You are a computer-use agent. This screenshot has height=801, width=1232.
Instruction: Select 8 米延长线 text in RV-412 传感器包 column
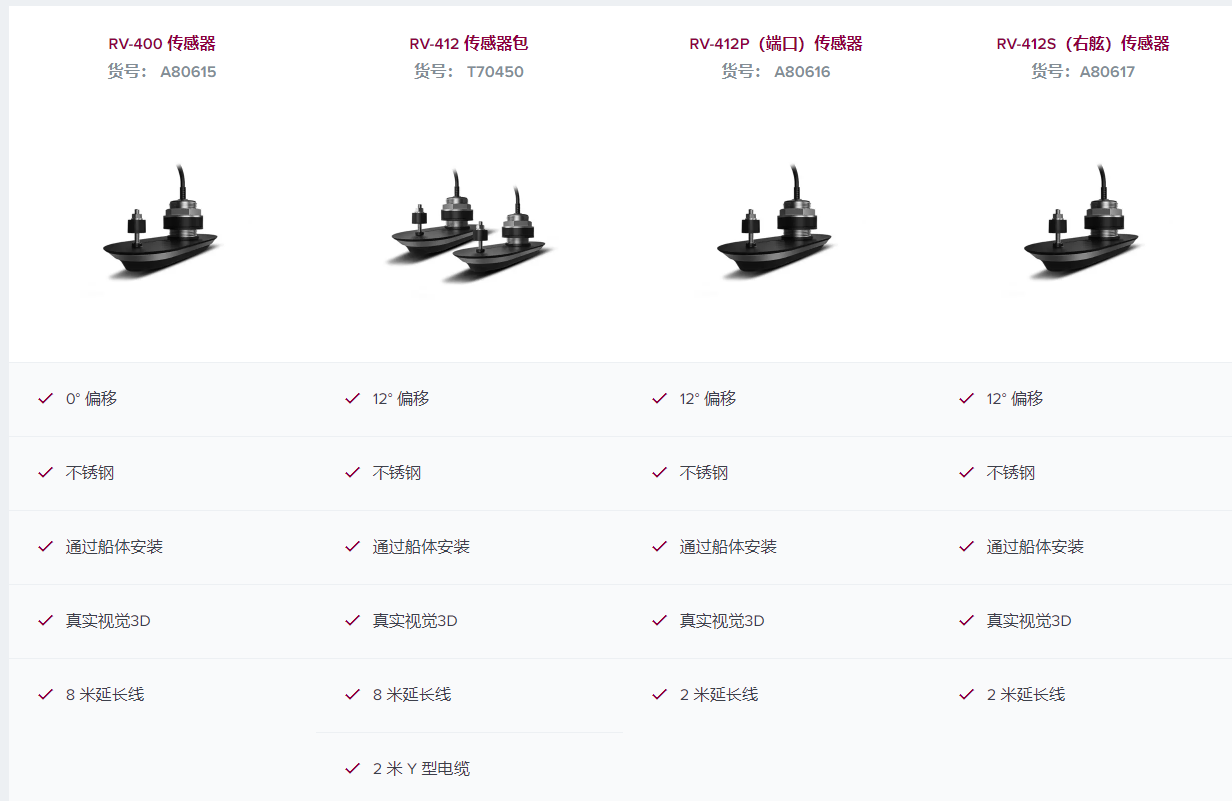tap(412, 694)
